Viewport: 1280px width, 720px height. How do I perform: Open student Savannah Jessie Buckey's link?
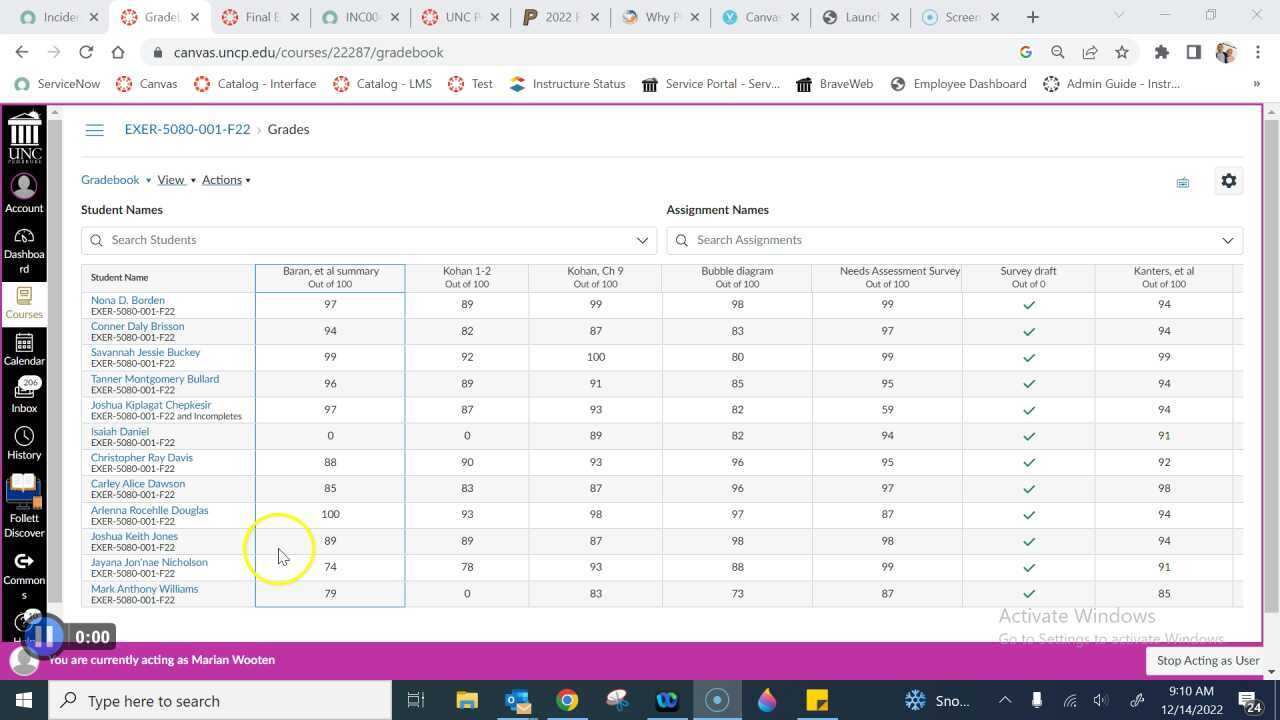(145, 353)
